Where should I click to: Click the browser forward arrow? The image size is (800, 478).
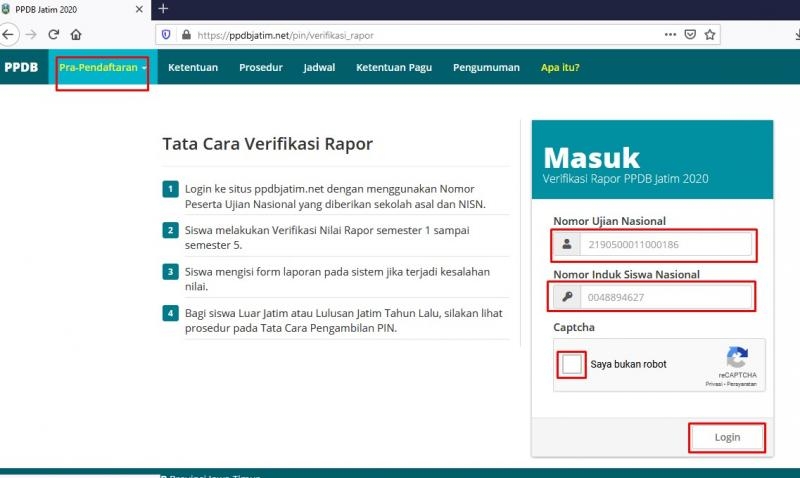(x=31, y=35)
